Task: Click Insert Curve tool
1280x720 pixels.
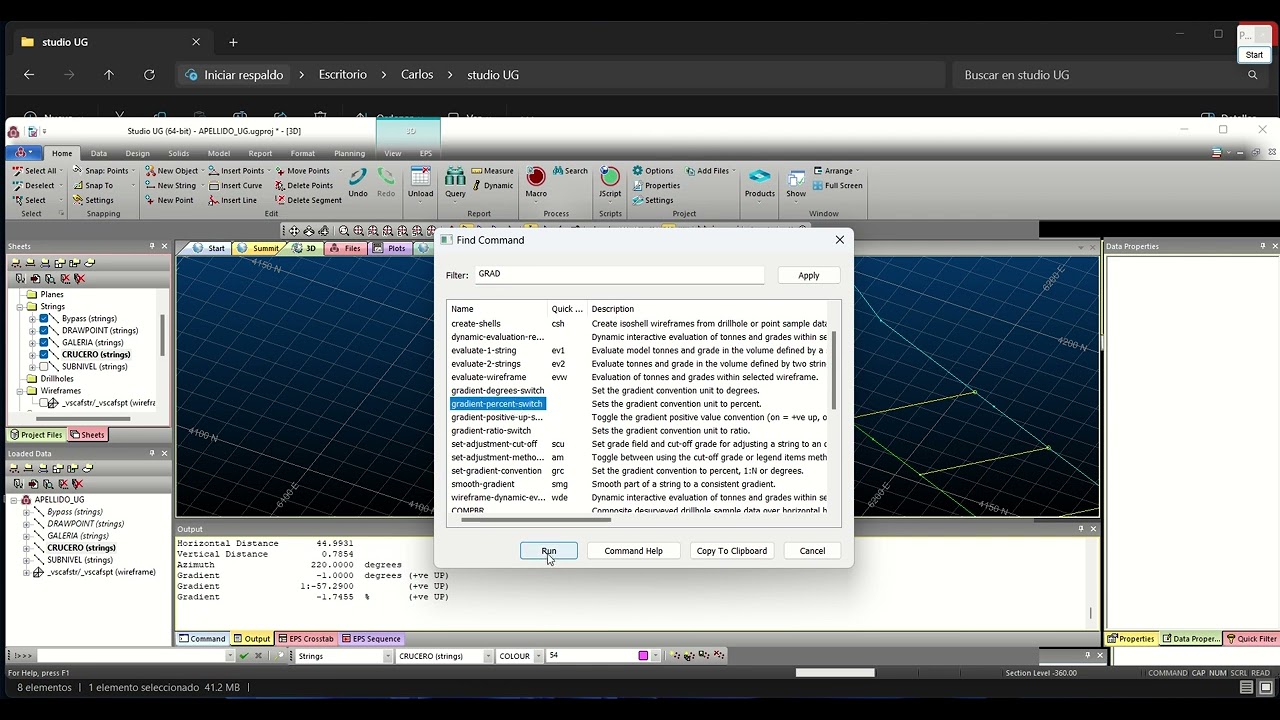Action: click(x=235, y=185)
